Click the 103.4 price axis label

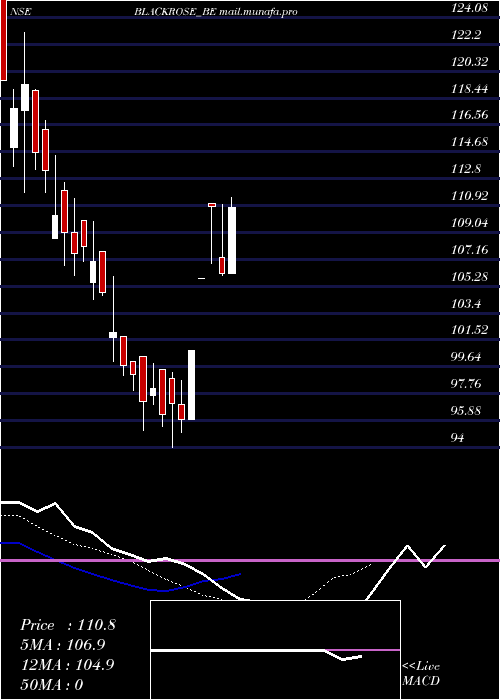click(466, 303)
